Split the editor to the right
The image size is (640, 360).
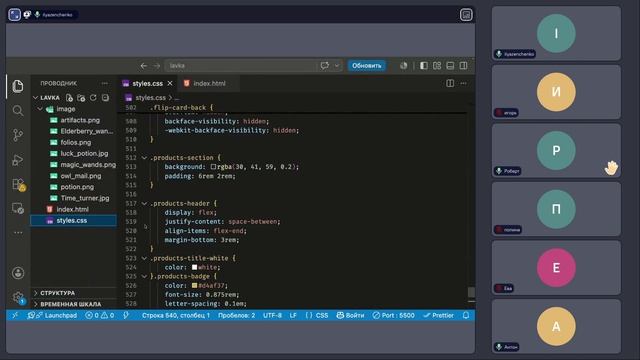pos(450,83)
